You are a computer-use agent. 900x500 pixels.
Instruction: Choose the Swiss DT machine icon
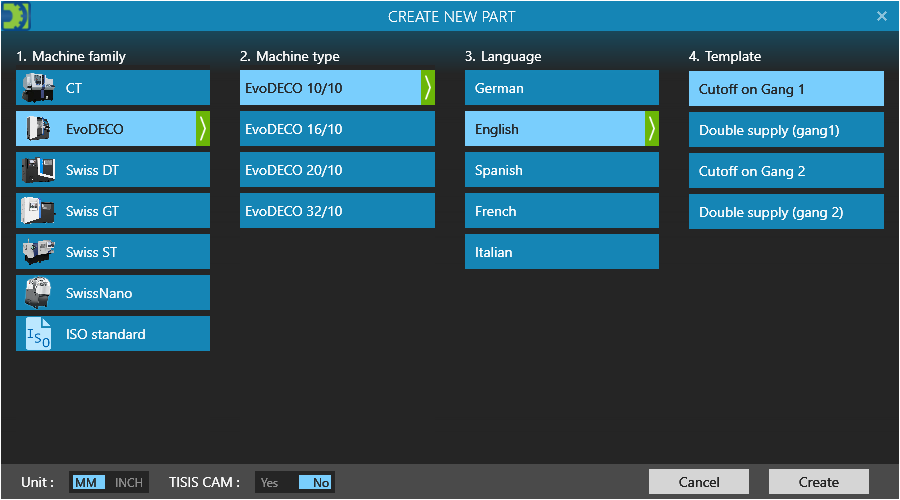coord(39,170)
